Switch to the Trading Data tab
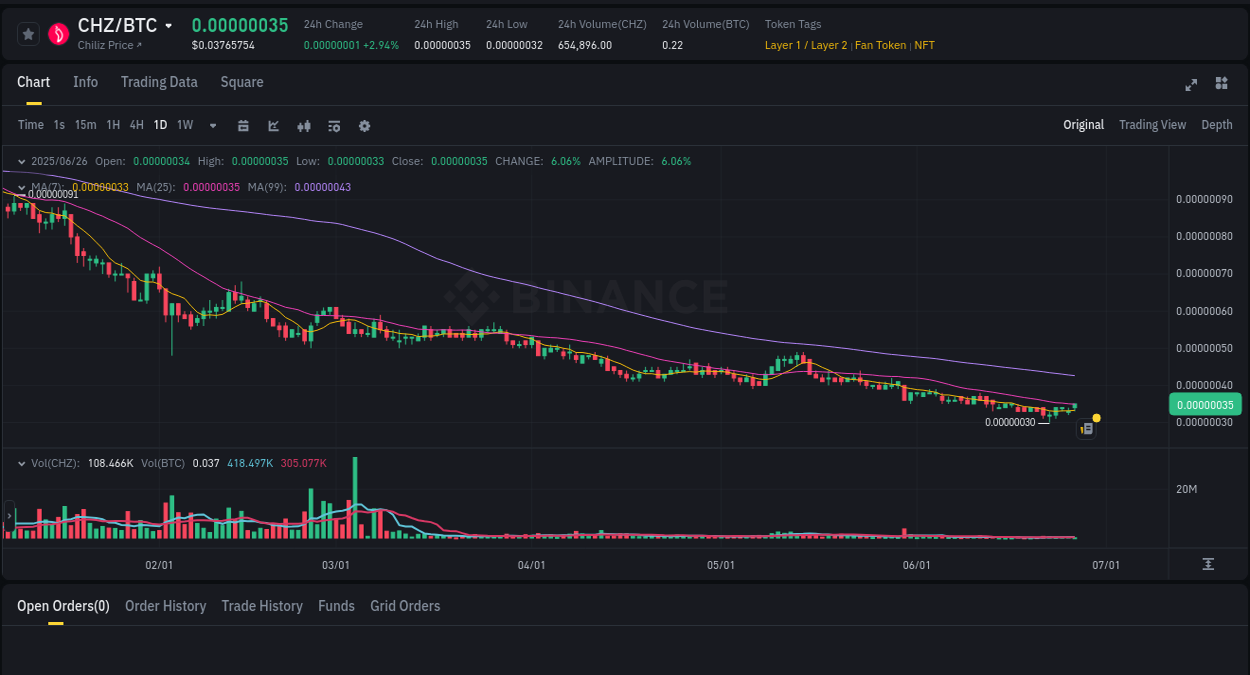The height and width of the screenshot is (675, 1250). point(159,82)
